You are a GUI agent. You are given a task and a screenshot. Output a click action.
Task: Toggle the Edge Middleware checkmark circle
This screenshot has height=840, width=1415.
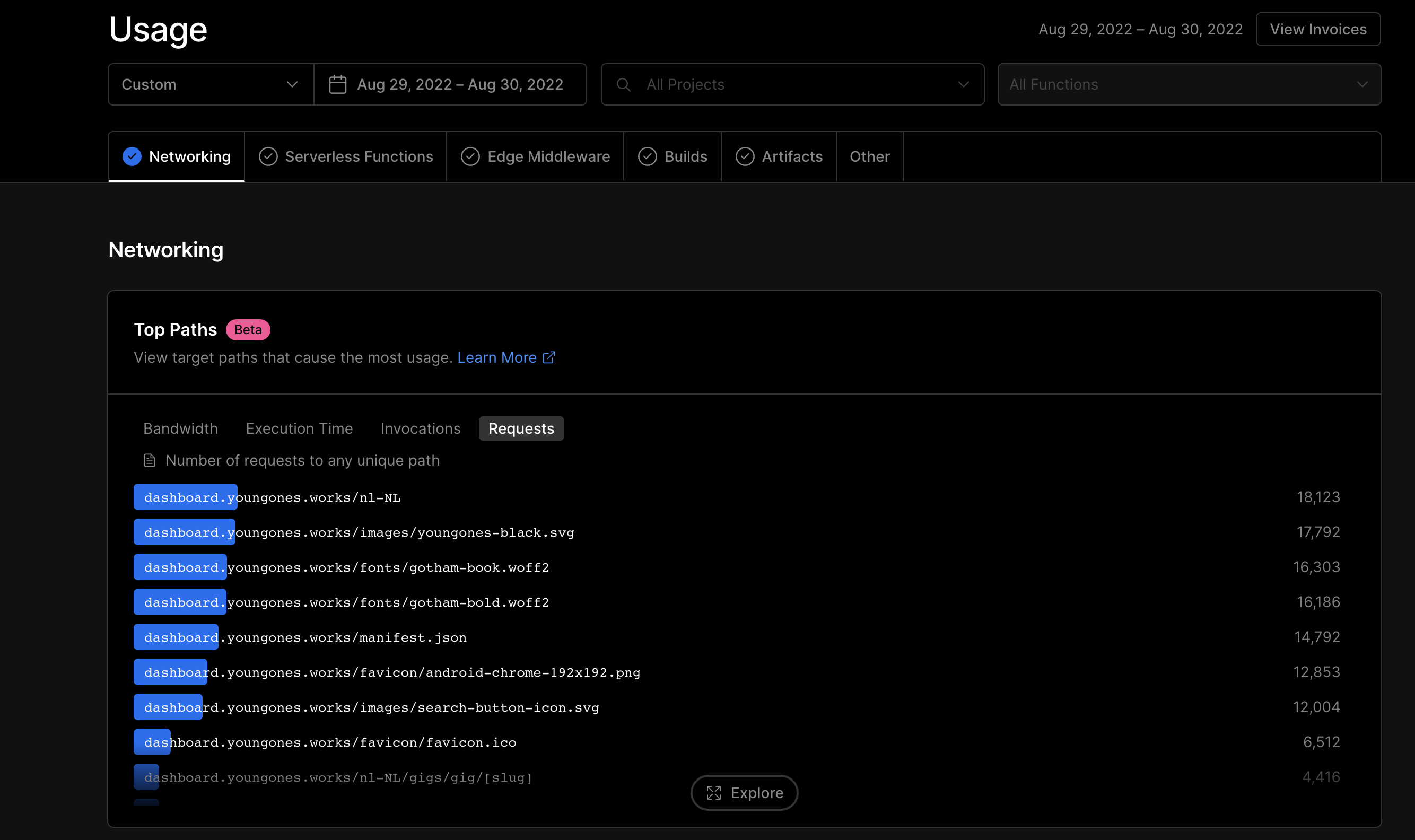click(470, 156)
